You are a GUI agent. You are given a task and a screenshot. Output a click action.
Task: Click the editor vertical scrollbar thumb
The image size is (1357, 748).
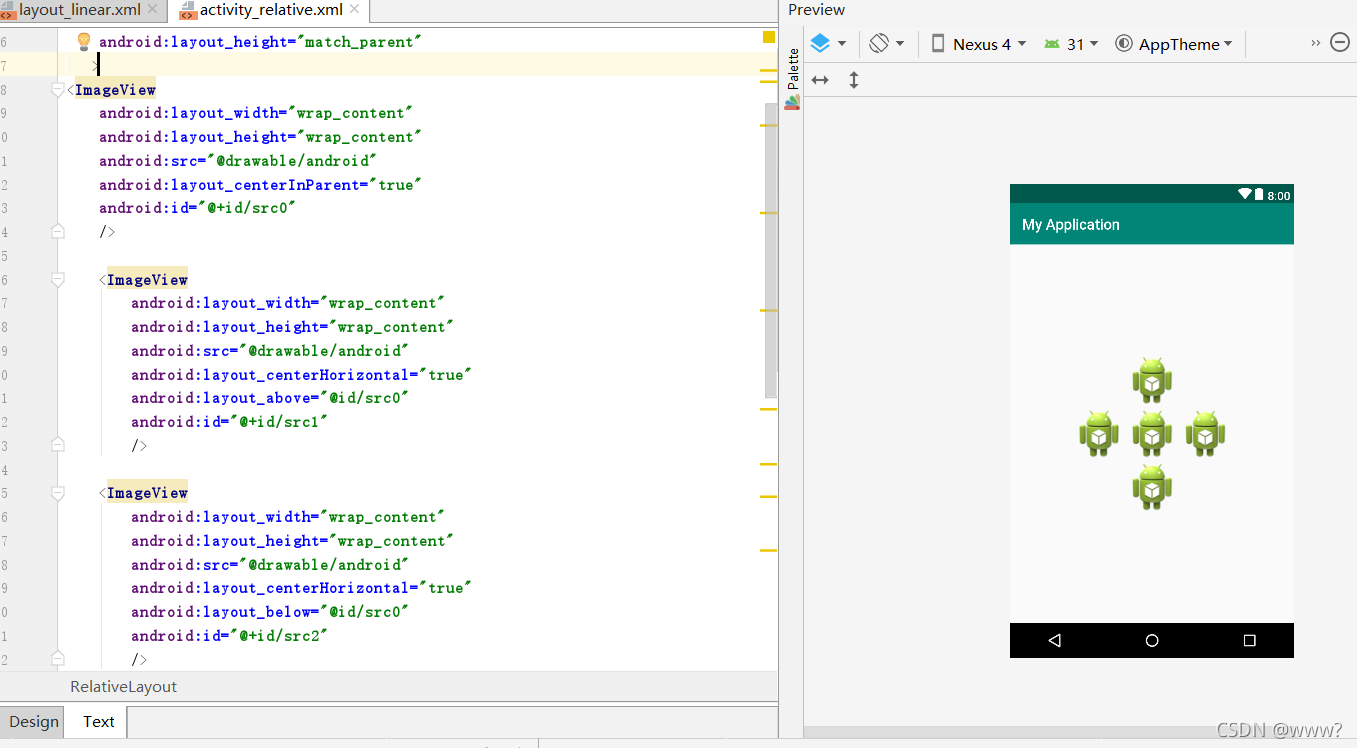tap(771, 250)
